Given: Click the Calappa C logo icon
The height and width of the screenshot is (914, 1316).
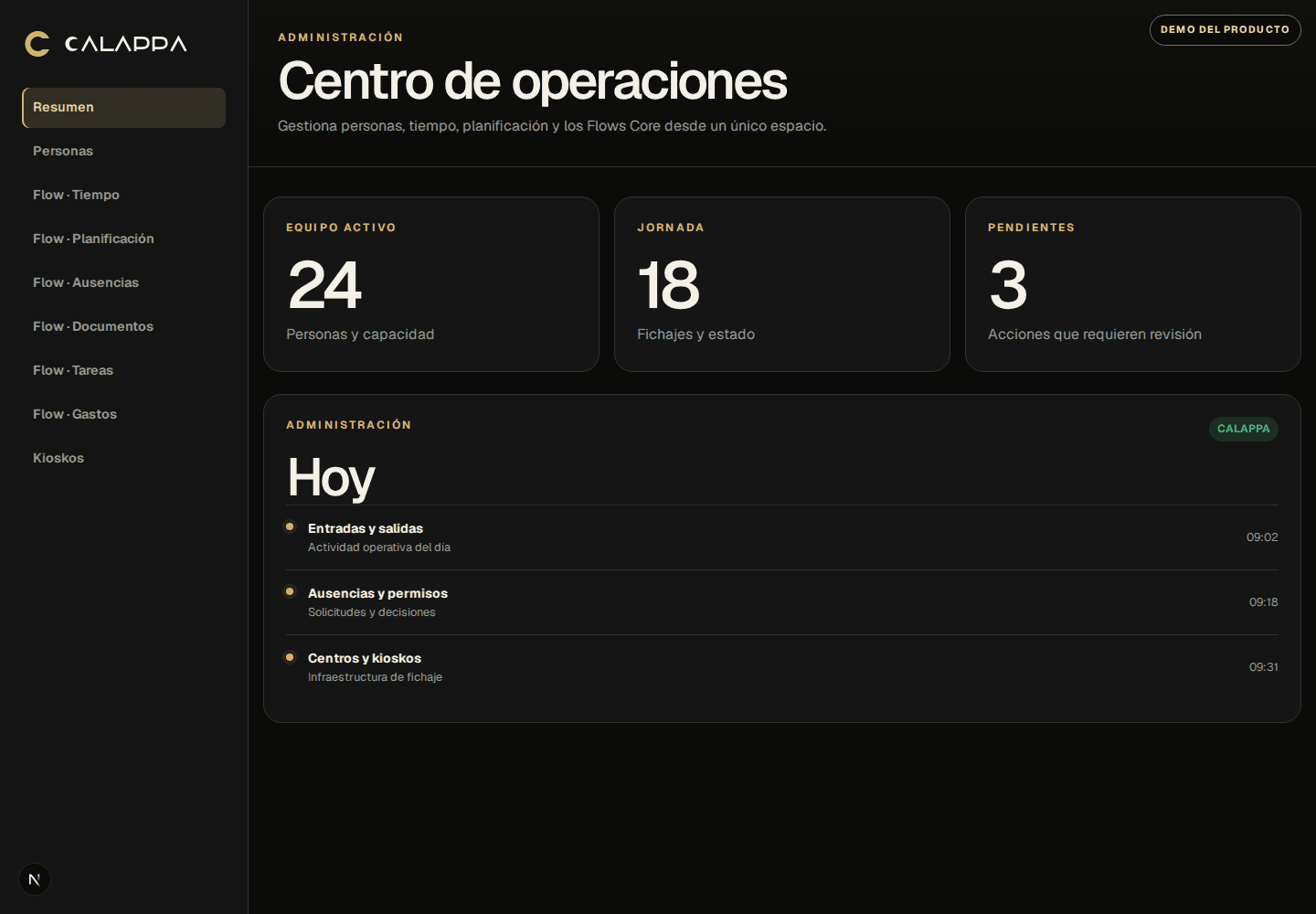Looking at the screenshot, I should click(37, 44).
